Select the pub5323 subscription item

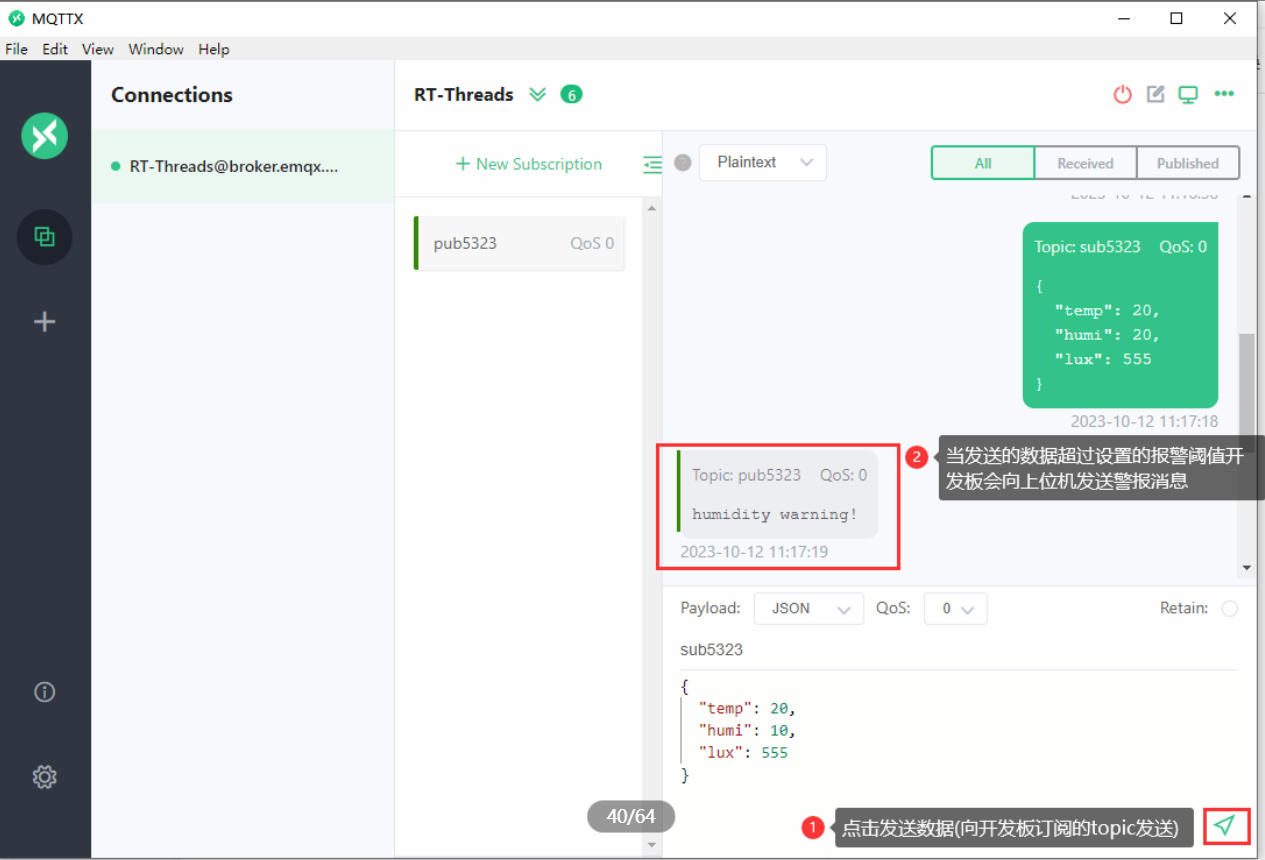click(x=519, y=243)
